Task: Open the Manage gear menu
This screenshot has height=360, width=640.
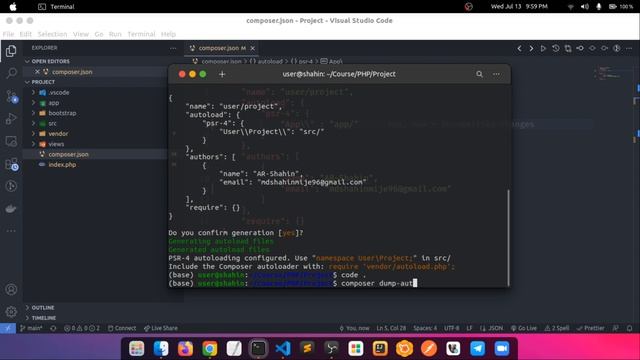Action: pos(11,312)
